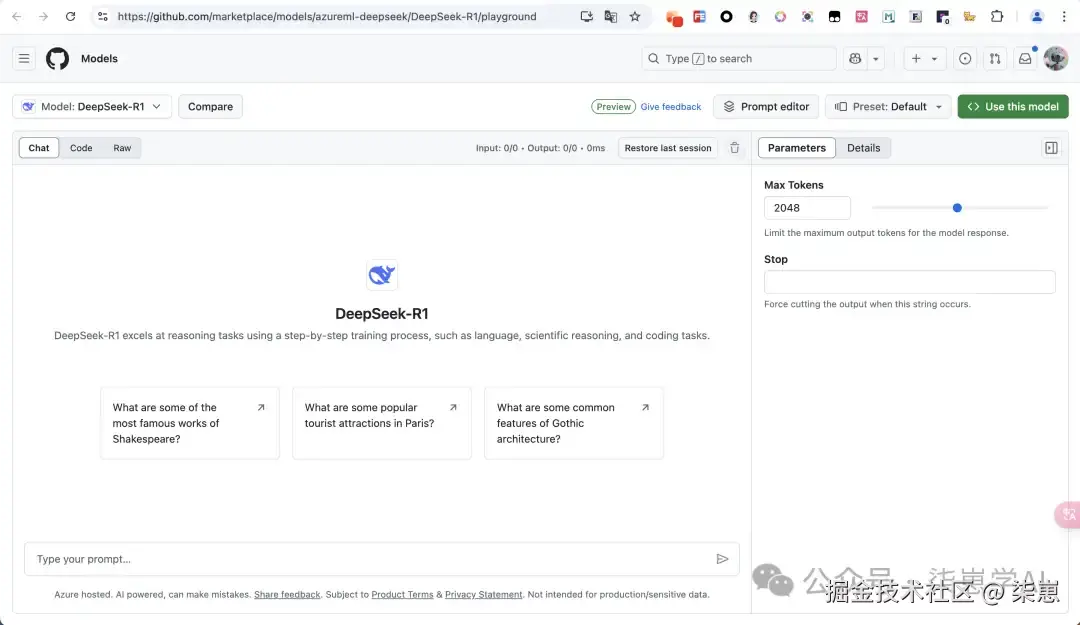The width and height of the screenshot is (1080, 625).
Task: Click Restore last session button
Action: 667,147
